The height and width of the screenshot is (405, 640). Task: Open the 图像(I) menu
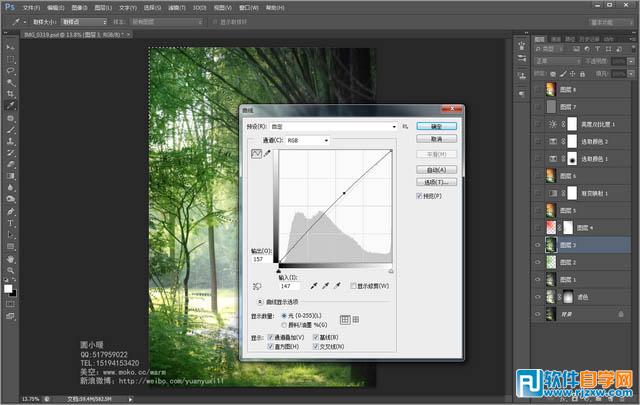click(x=79, y=8)
